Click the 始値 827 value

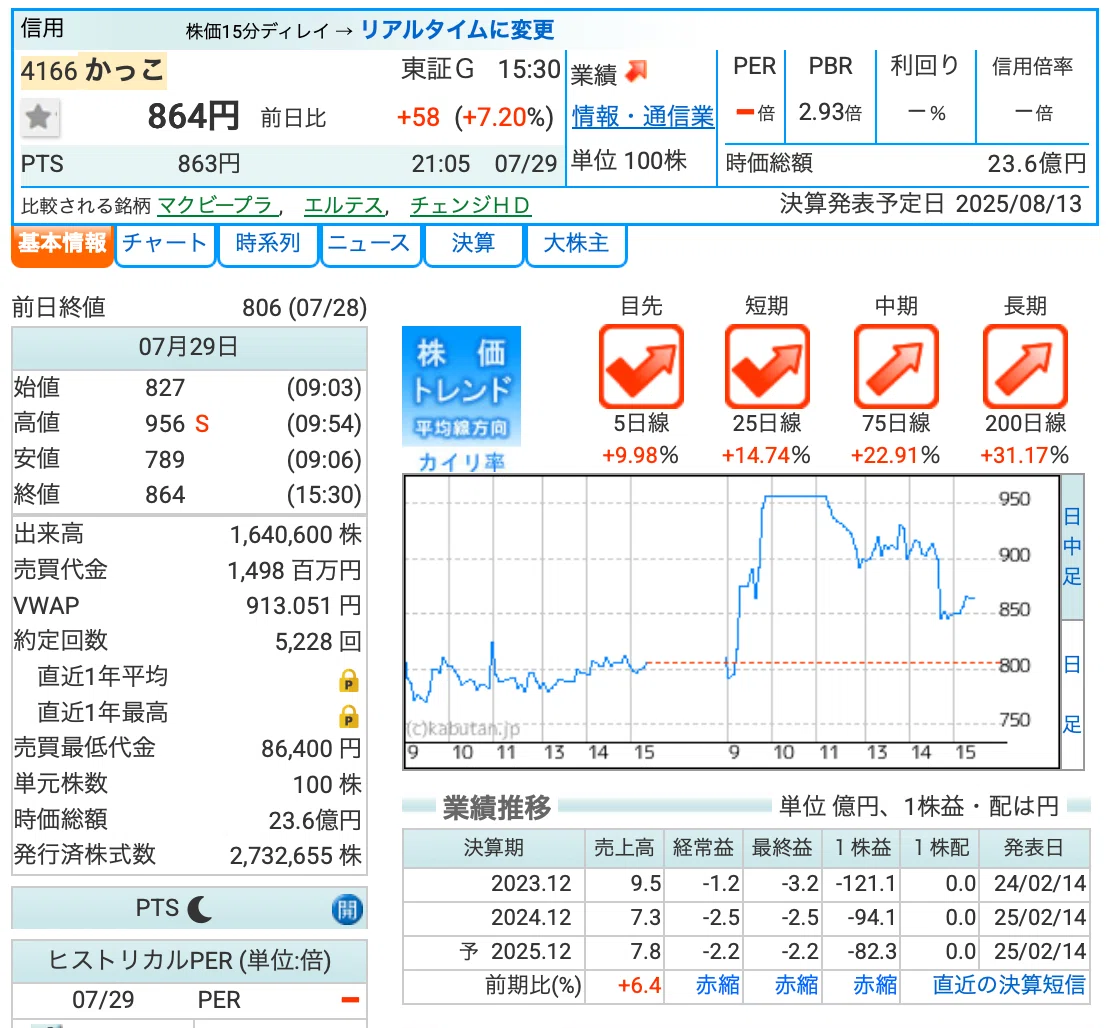[165, 389]
